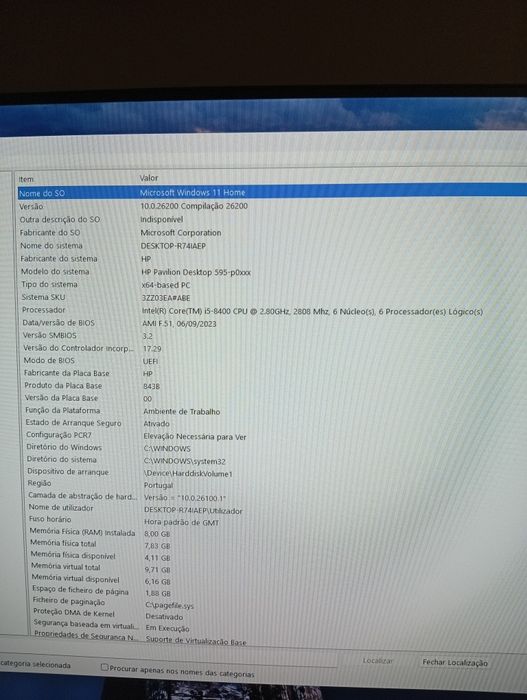527x700 pixels.
Task: Click the value 'C:\WINDOWS\system32'
Action: (185, 461)
